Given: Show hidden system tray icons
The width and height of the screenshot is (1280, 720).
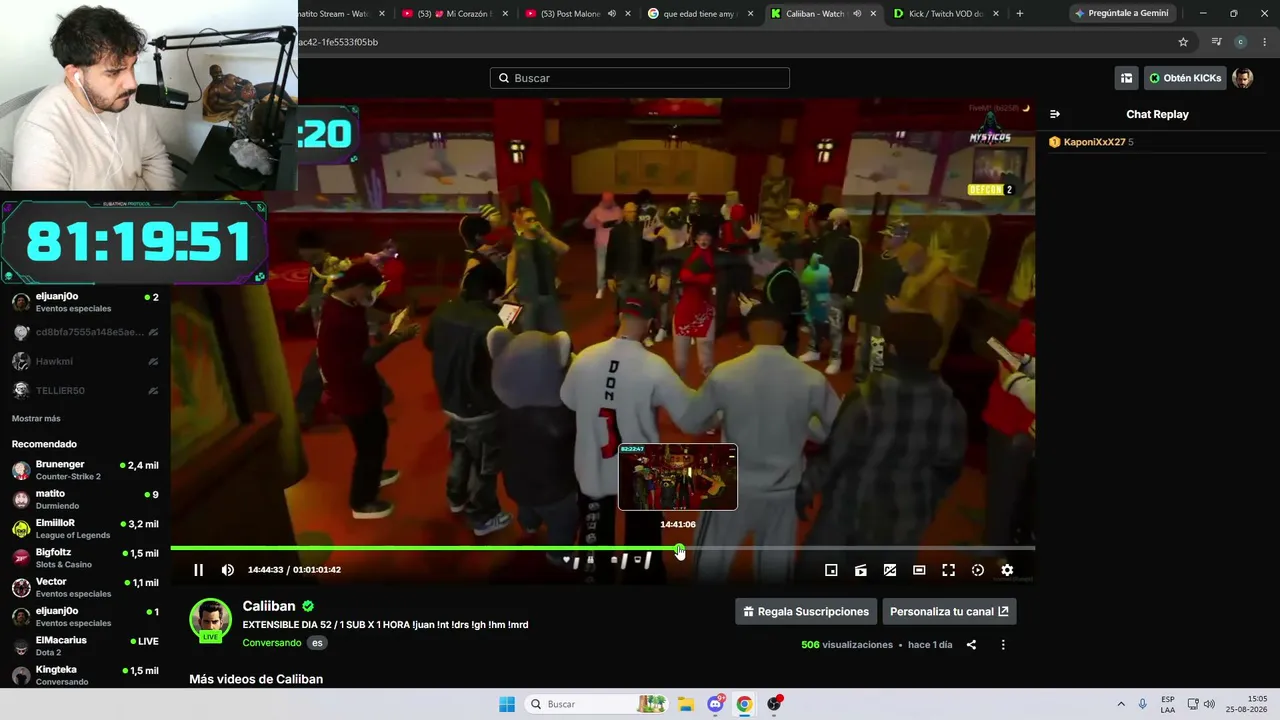Looking at the screenshot, I should point(1121,704).
